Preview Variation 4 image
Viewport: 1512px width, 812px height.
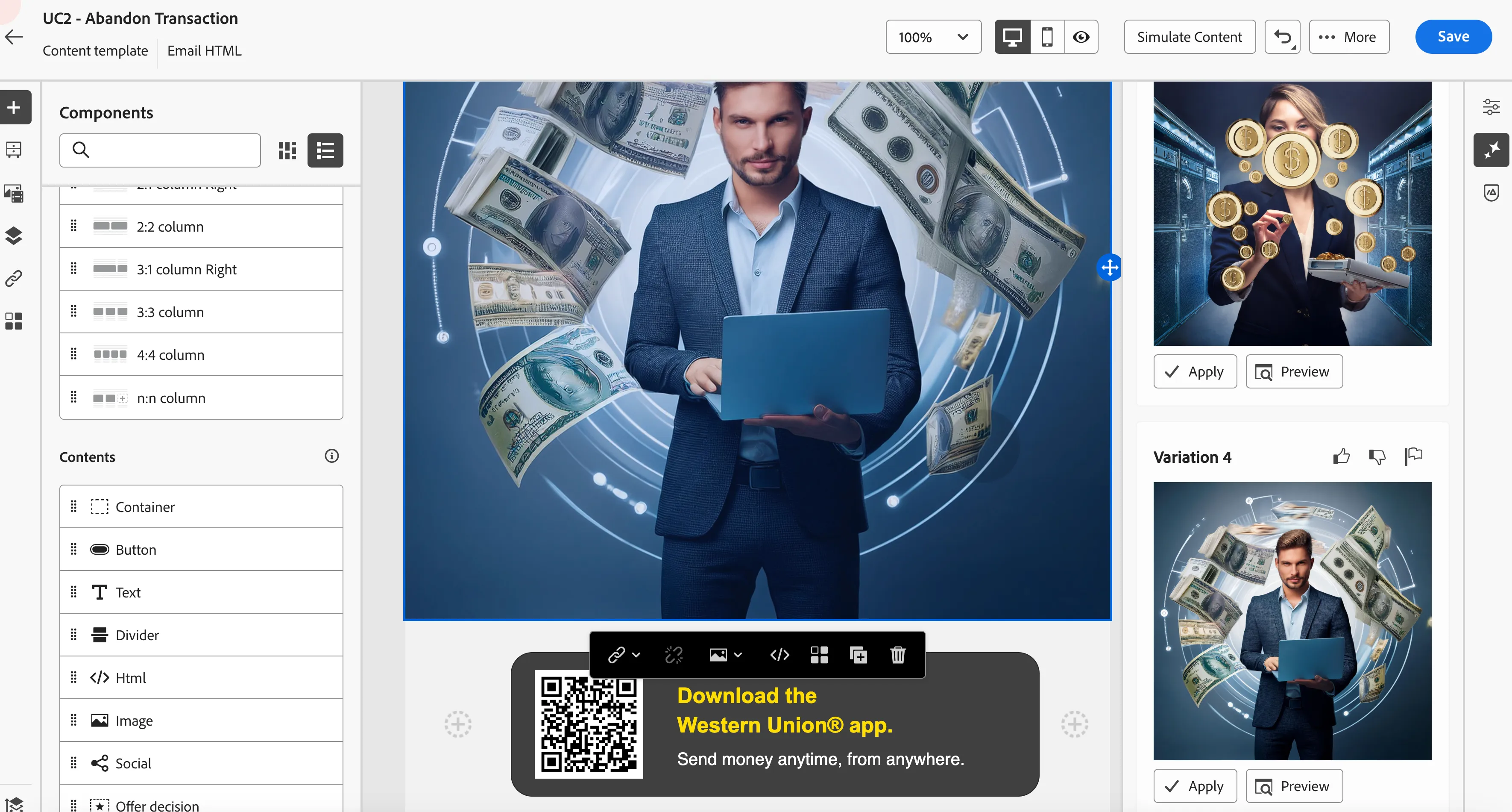click(1294, 786)
